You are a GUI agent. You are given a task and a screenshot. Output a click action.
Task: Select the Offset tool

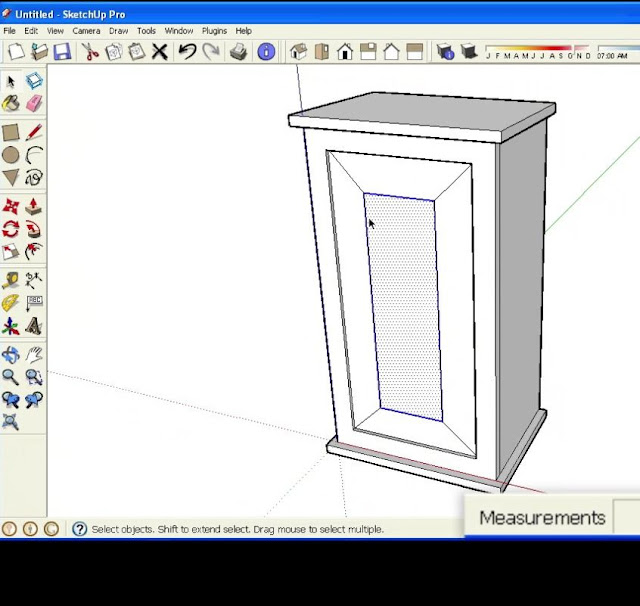click(34, 252)
